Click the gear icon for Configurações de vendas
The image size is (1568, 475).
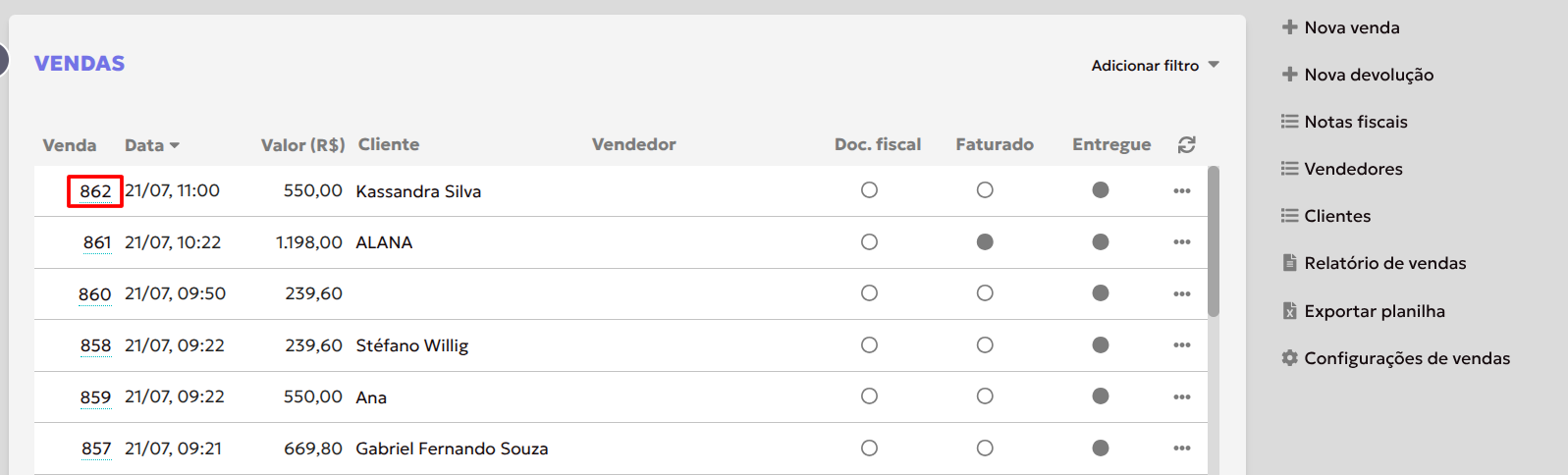click(x=1289, y=358)
